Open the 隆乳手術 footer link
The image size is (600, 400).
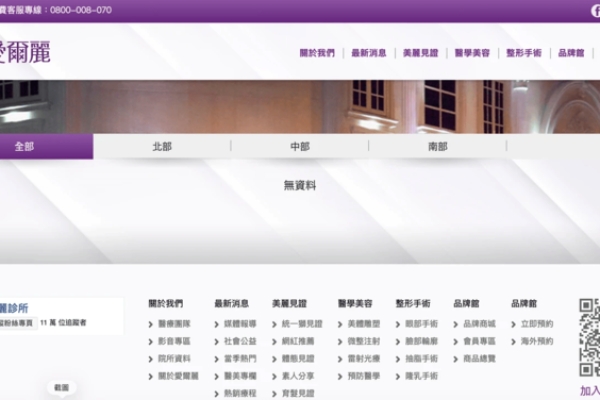tap(421, 376)
